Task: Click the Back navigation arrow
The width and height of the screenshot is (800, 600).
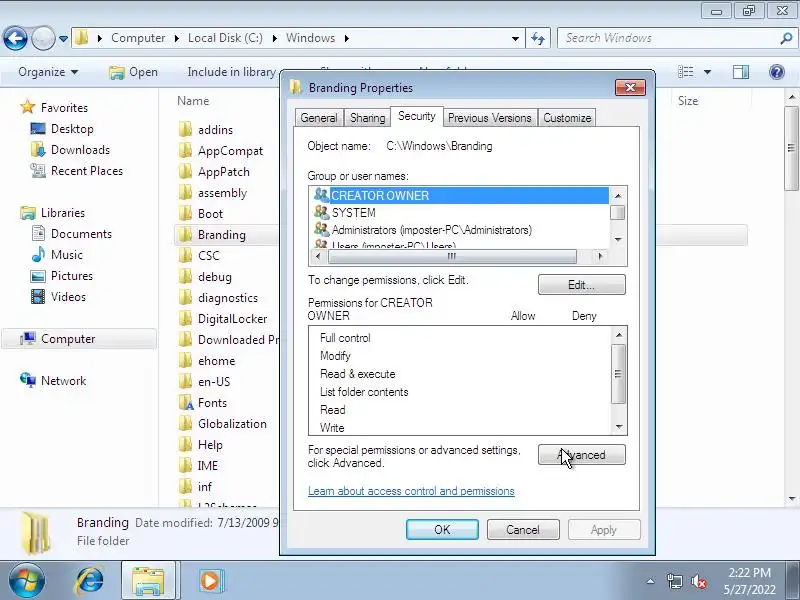Action: point(15,38)
